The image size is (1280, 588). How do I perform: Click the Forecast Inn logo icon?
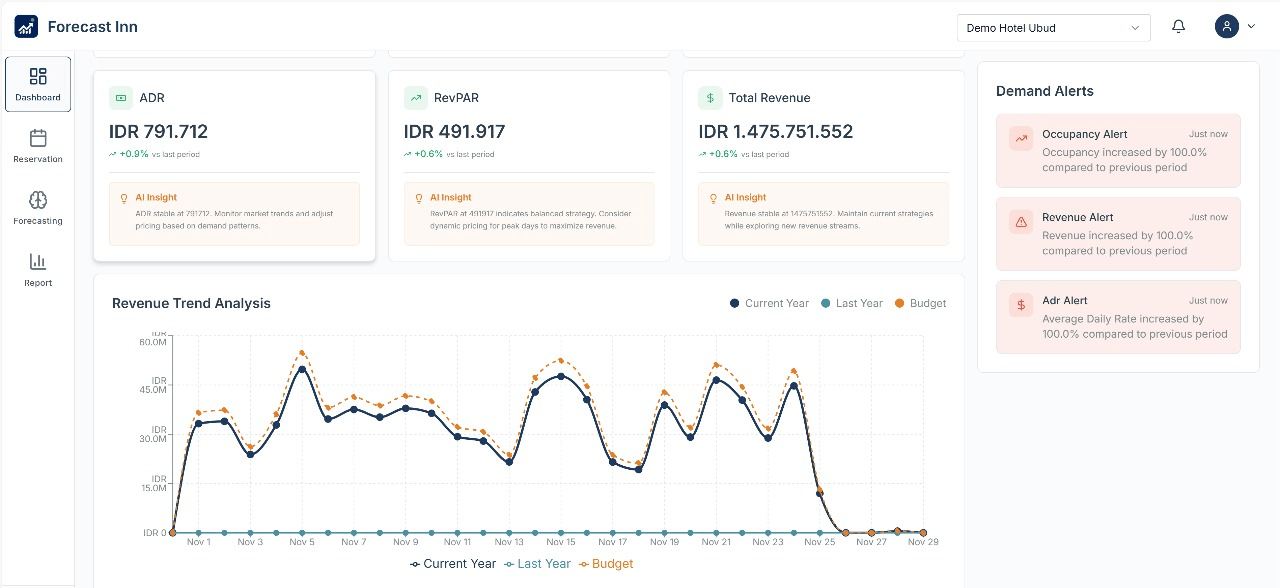pos(26,27)
